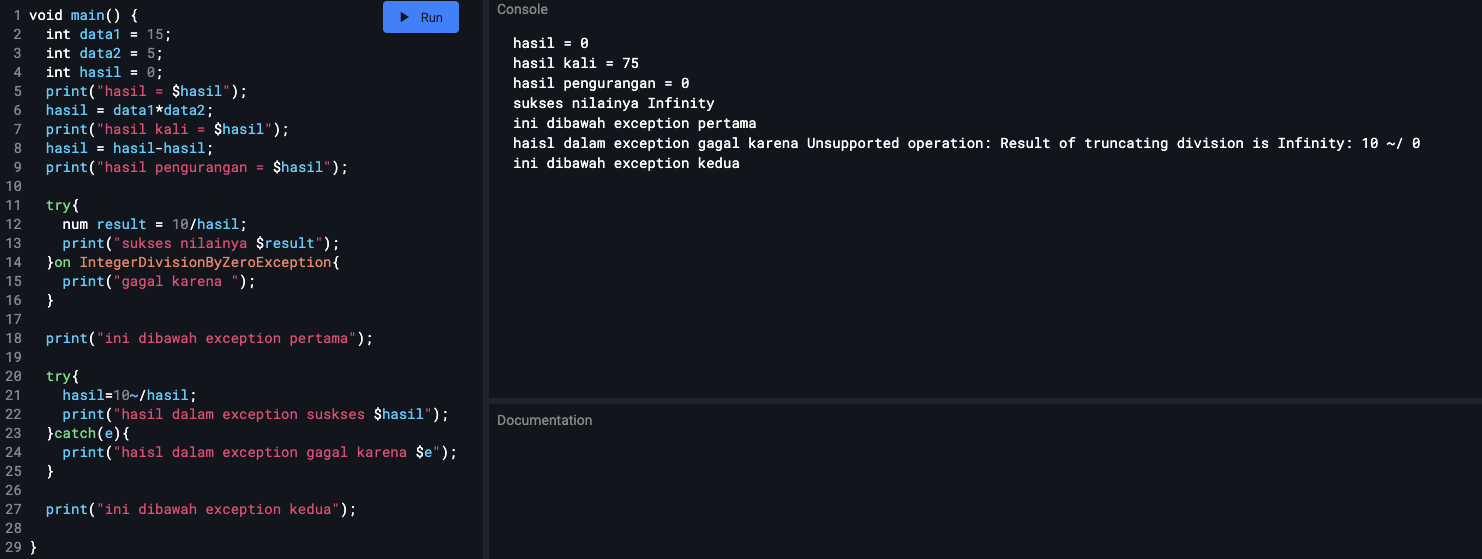Click console output "sukses nilainya Infinity"
Screen dimensions: 1482x559
point(614,103)
